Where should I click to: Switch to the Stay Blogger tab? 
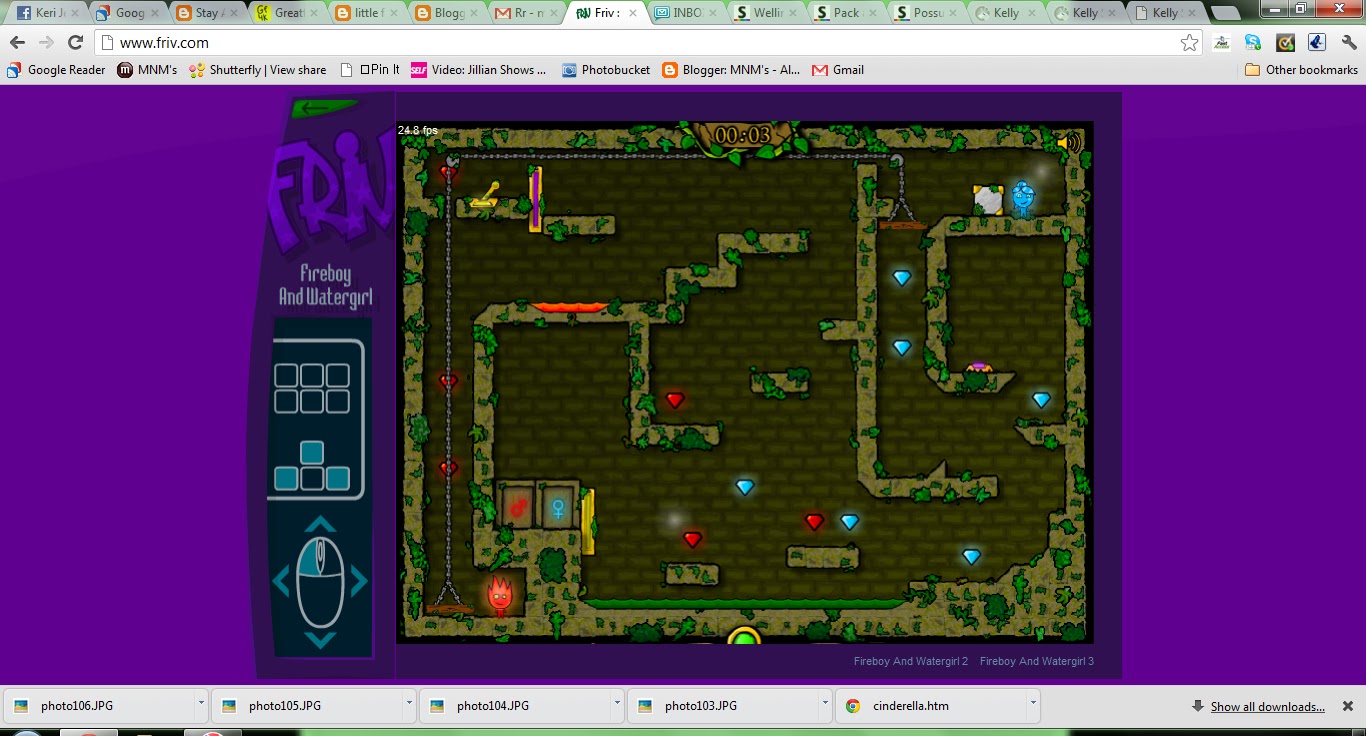coord(208,14)
